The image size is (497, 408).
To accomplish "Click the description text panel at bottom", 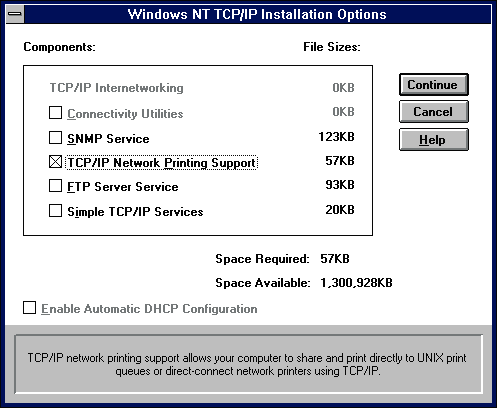I will [248, 364].
